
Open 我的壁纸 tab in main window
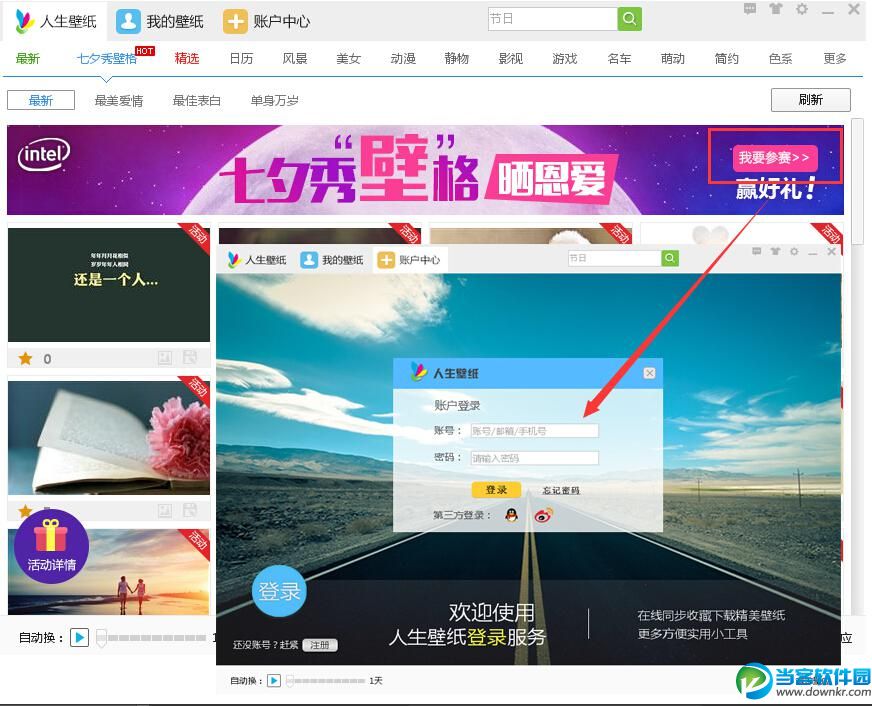(x=160, y=21)
